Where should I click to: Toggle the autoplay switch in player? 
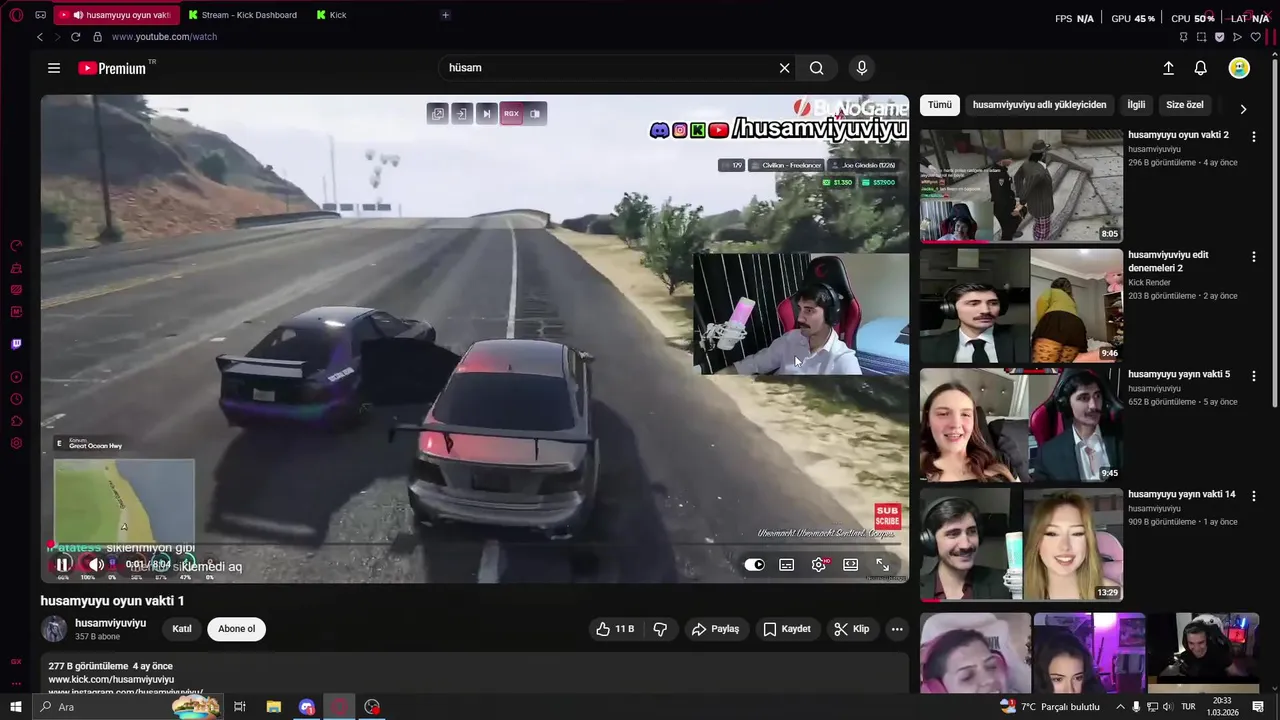click(x=755, y=565)
